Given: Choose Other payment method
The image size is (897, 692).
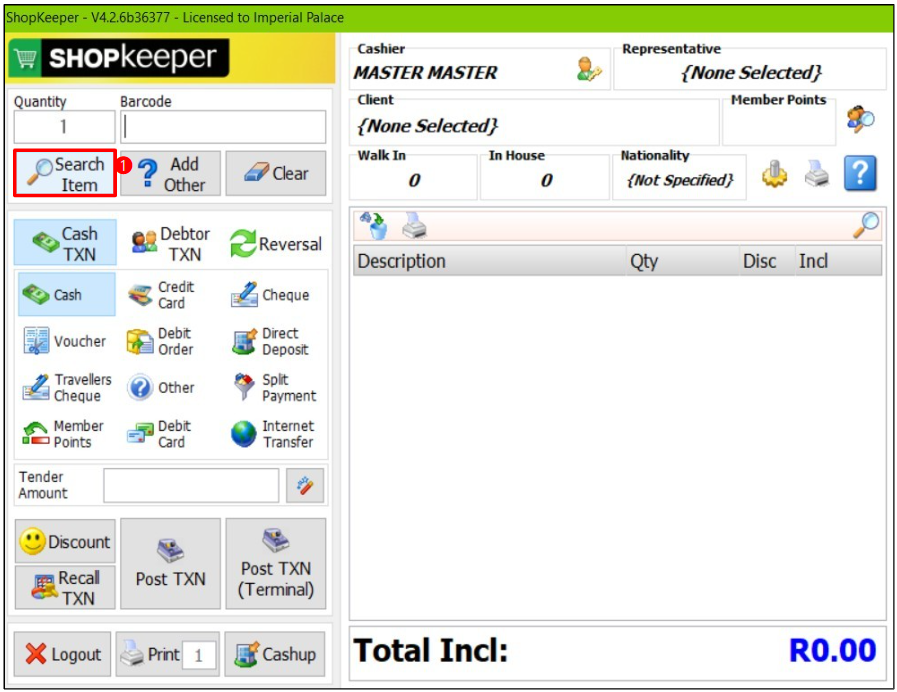Looking at the screenshot, I should pyautogui.click(x=161, y=387).
